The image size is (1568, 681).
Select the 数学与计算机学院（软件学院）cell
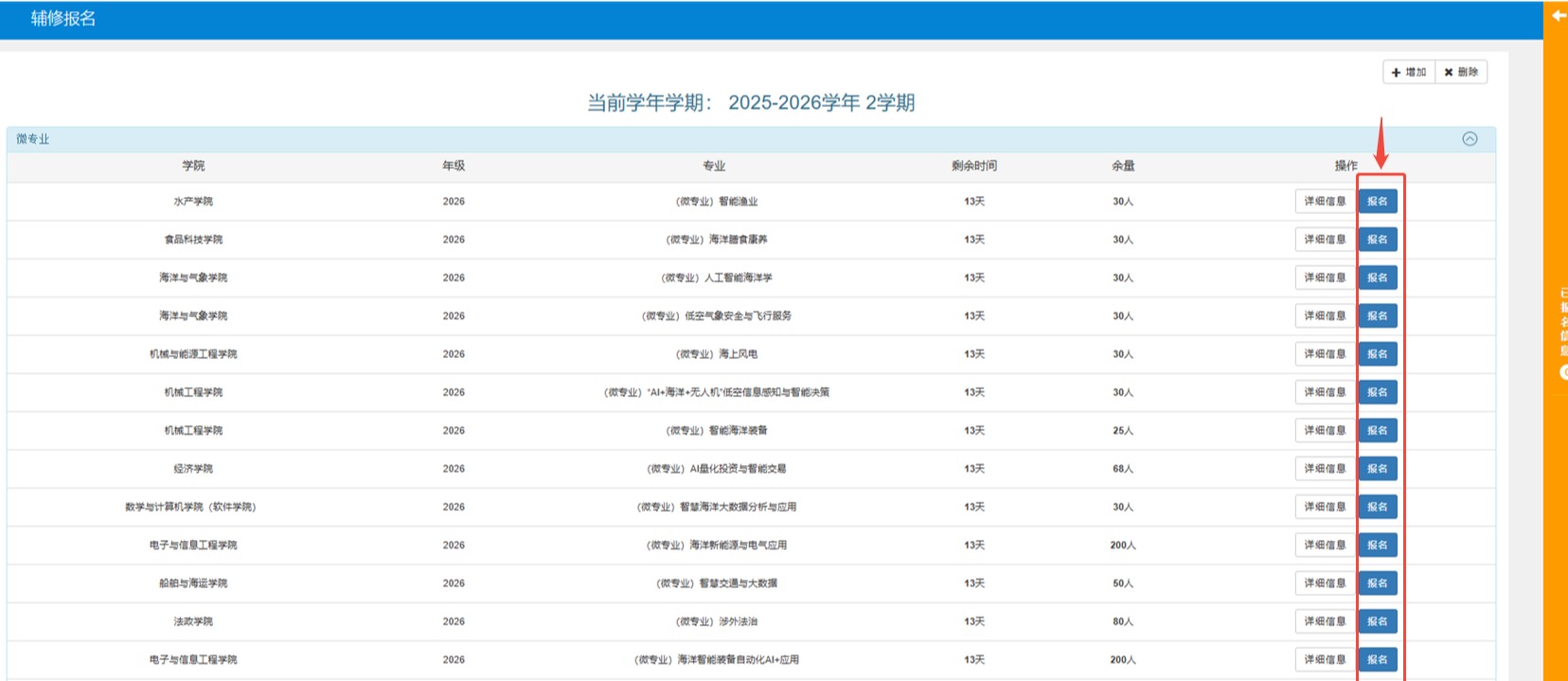tap(191, 507)
